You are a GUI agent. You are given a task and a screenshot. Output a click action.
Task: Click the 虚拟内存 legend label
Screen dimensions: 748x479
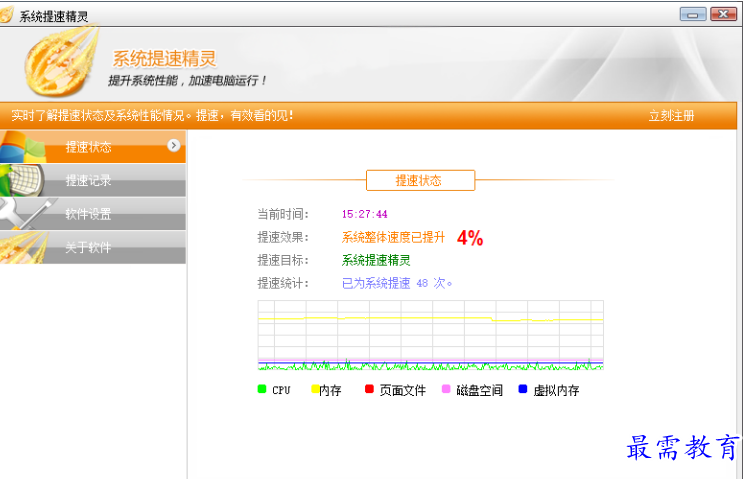(556, 390)
